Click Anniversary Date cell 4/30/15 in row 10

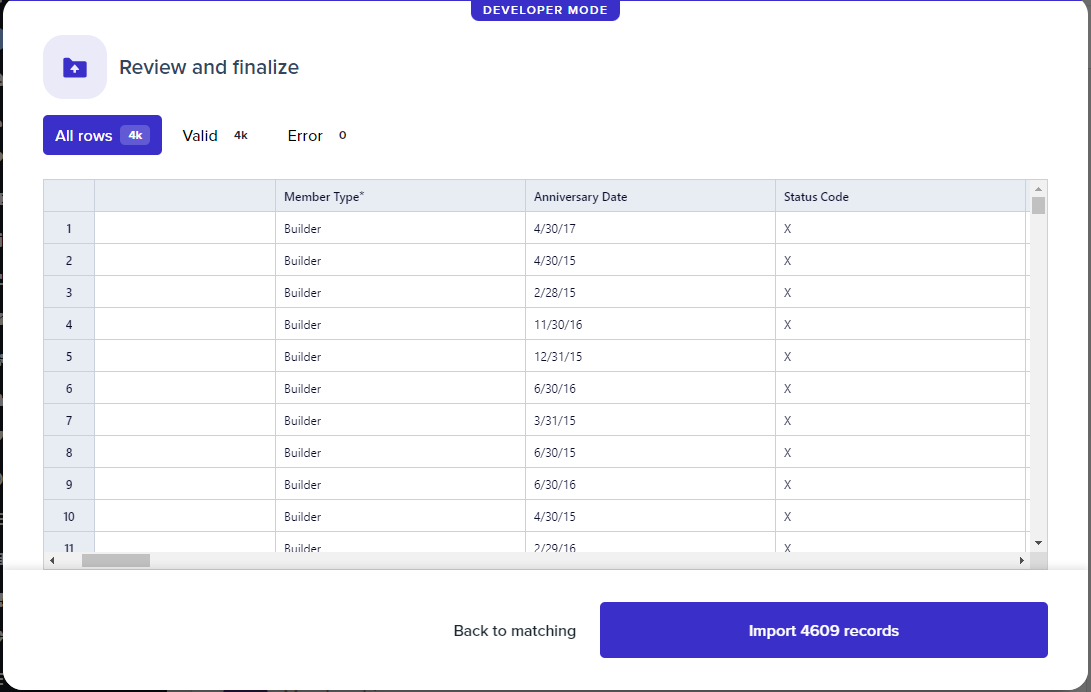tap(651, 516)
